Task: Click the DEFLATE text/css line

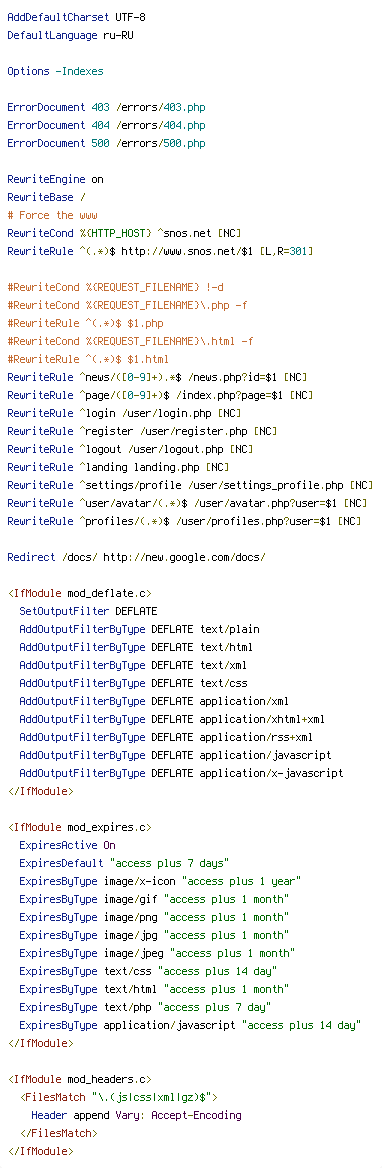Action: point(133,683)
